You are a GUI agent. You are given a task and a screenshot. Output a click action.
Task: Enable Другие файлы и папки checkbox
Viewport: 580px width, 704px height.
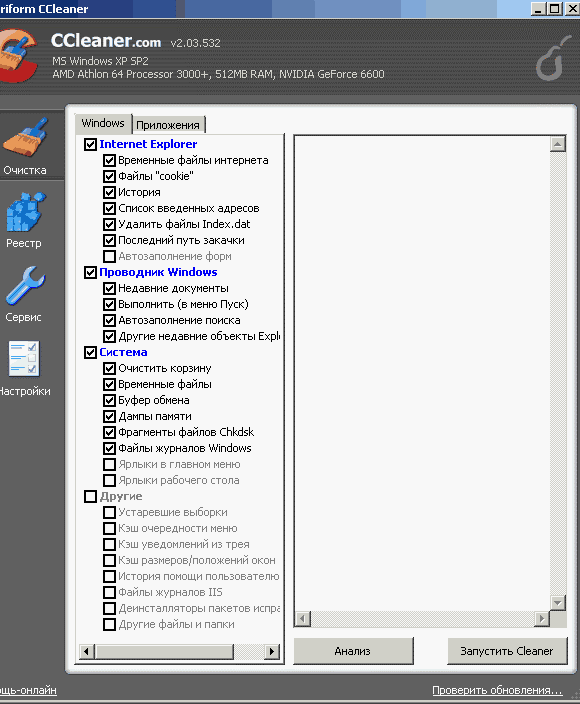[109, 625]
